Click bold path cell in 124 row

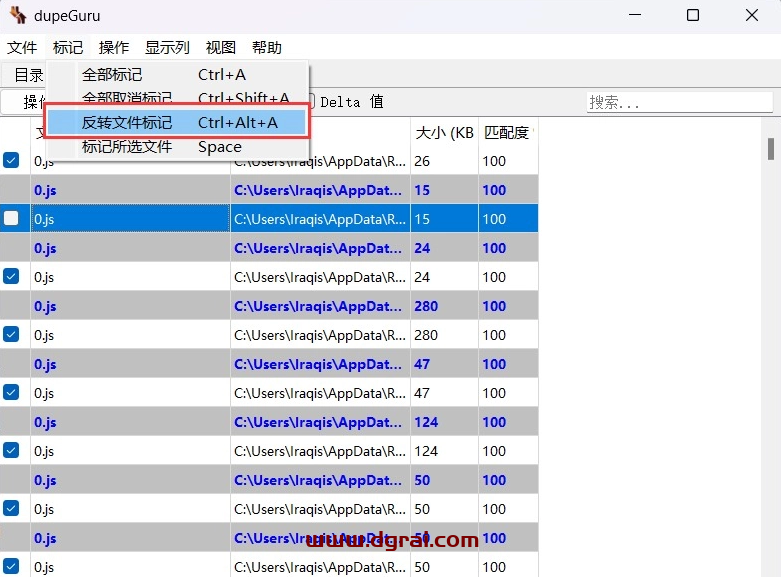[320, 422]
